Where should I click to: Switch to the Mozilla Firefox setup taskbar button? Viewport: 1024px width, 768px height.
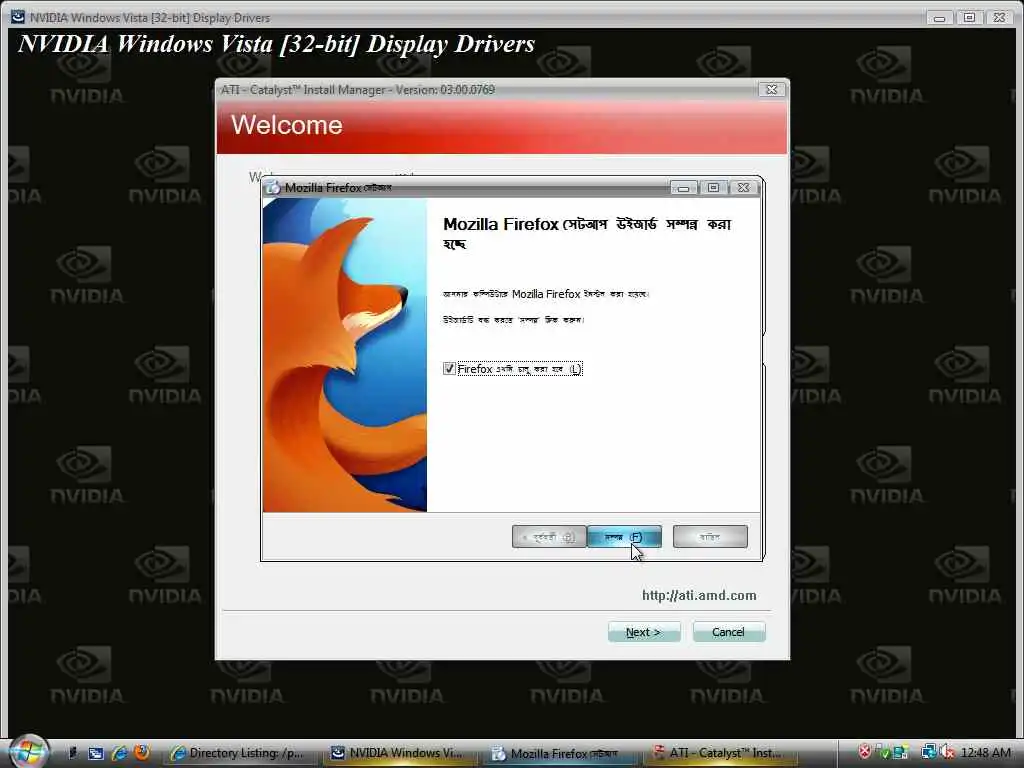559,753
